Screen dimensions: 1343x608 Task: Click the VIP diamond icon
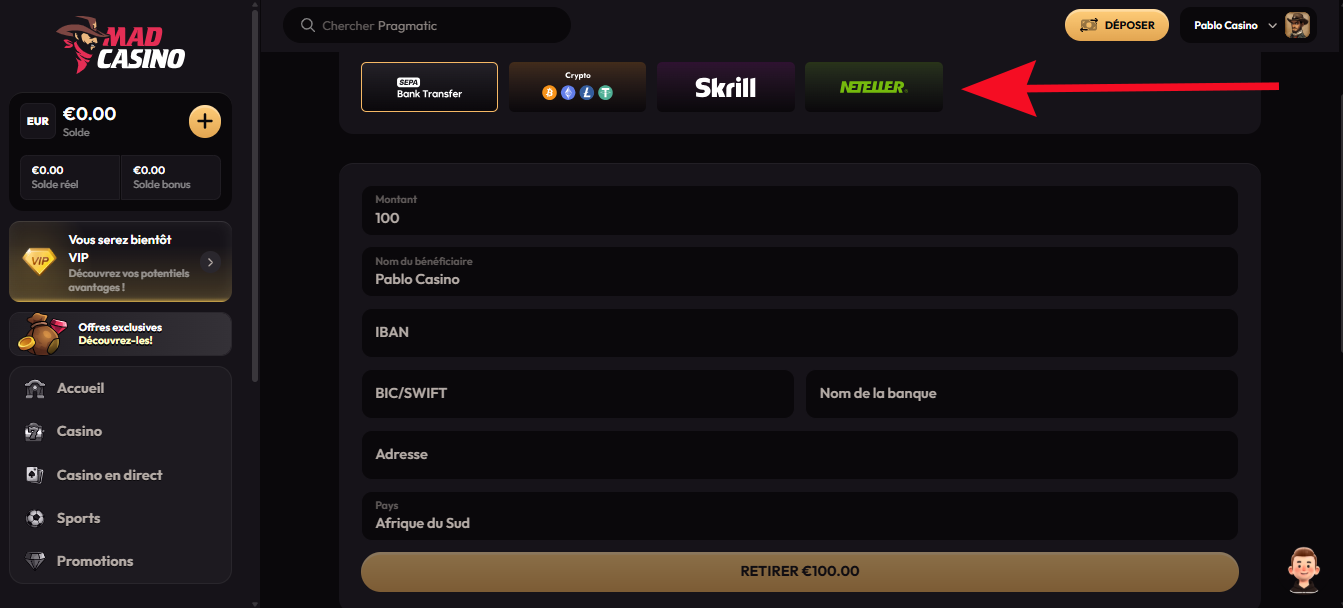point(40,262)
